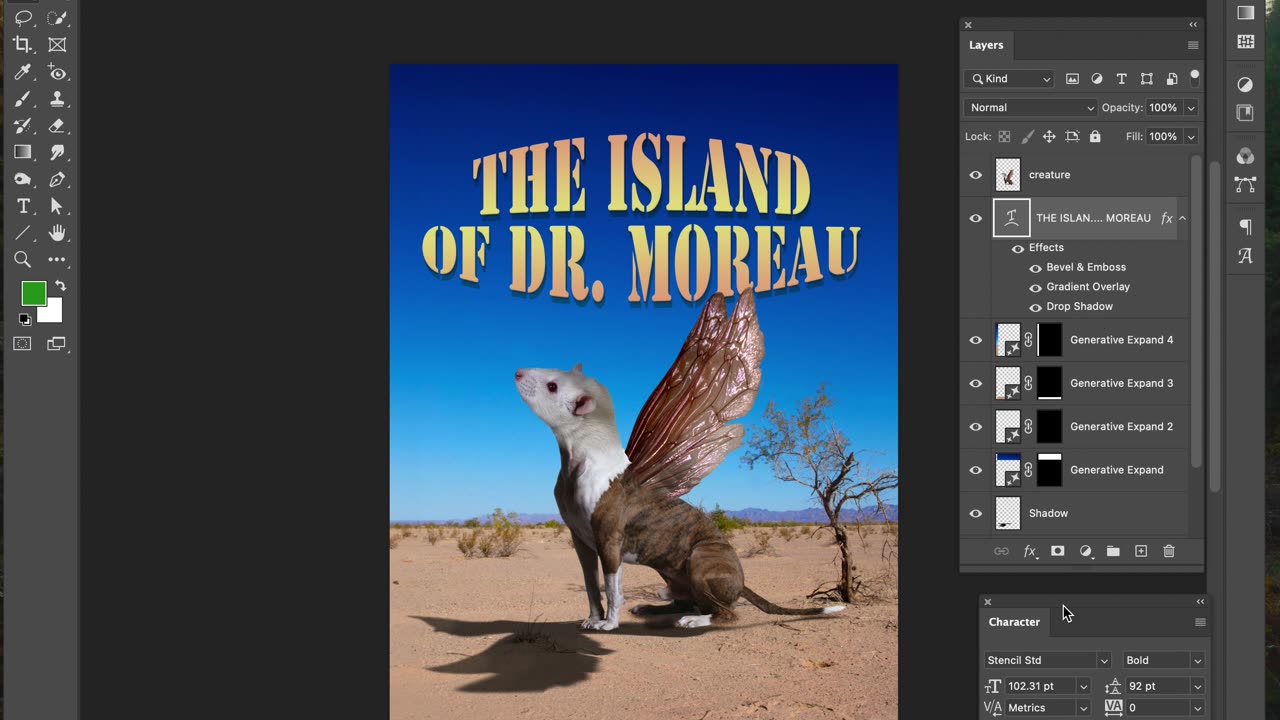This screenshot has height=720, width=1280.
Task: Select the Lasso tool
Action: [x=23, y=18]
